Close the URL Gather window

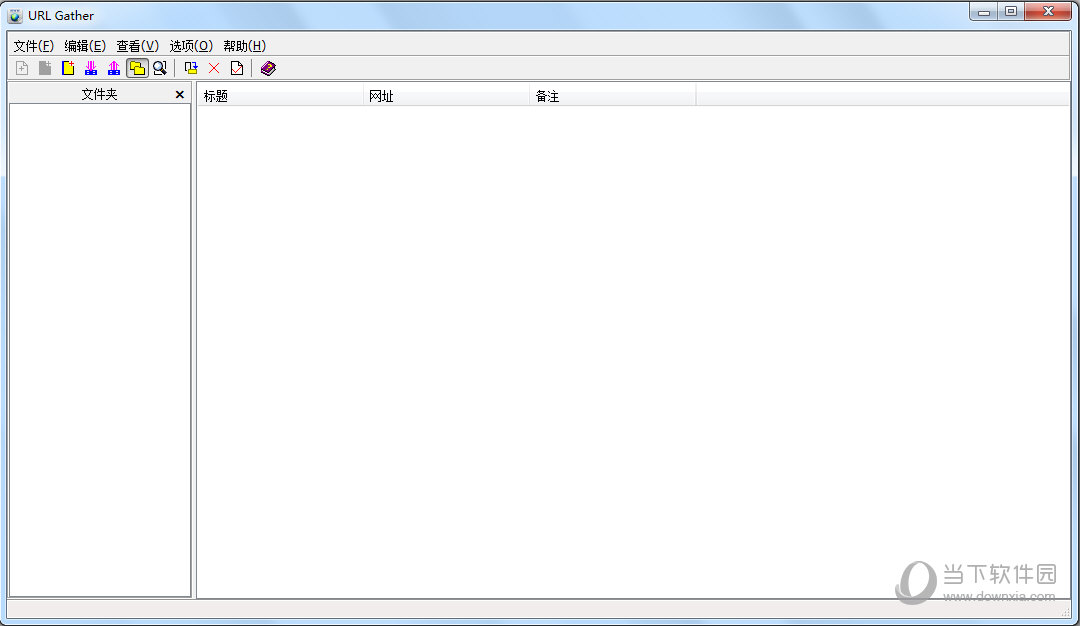click(1048, 12)
